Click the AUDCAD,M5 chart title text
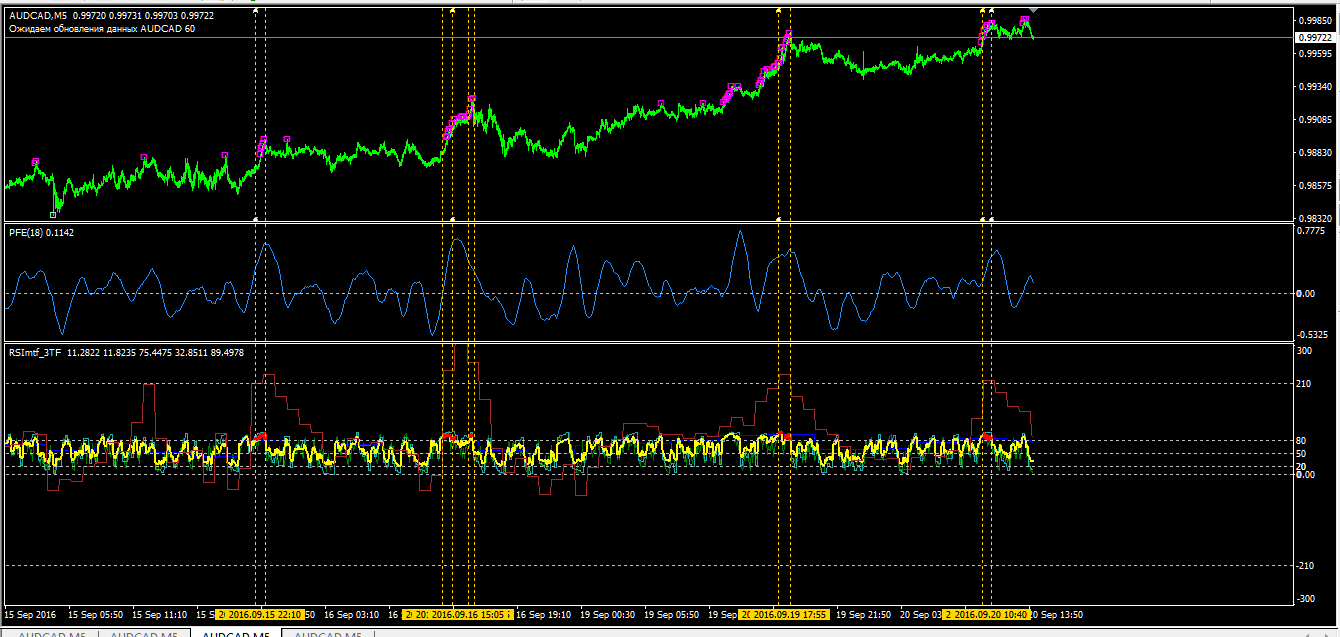 coord(38,16)
